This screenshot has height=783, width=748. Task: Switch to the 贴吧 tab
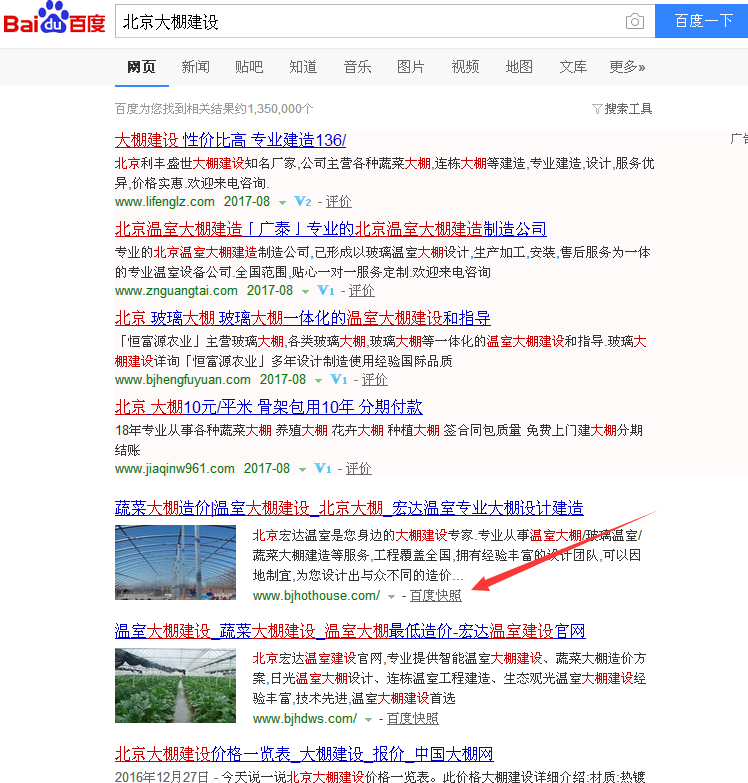point(249,67)
